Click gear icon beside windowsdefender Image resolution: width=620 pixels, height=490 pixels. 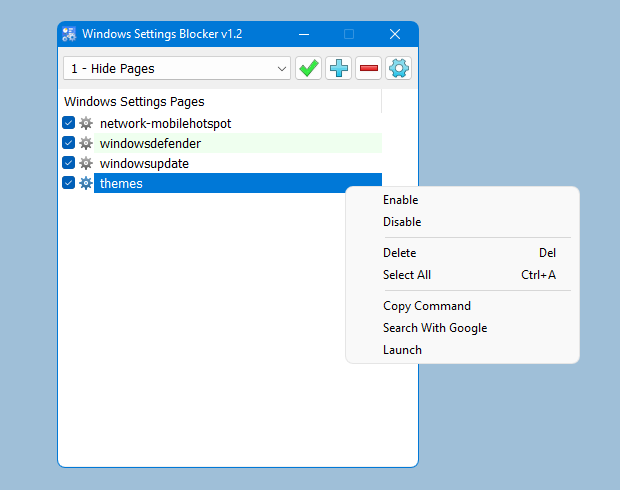86,143
